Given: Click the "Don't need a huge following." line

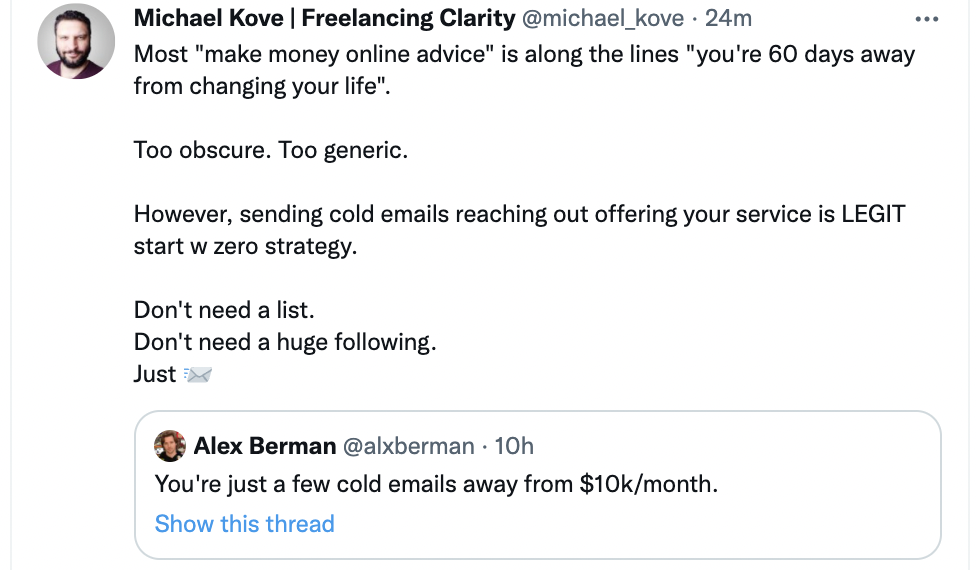Looking at the screenshot, I should (x=285, y=342).
